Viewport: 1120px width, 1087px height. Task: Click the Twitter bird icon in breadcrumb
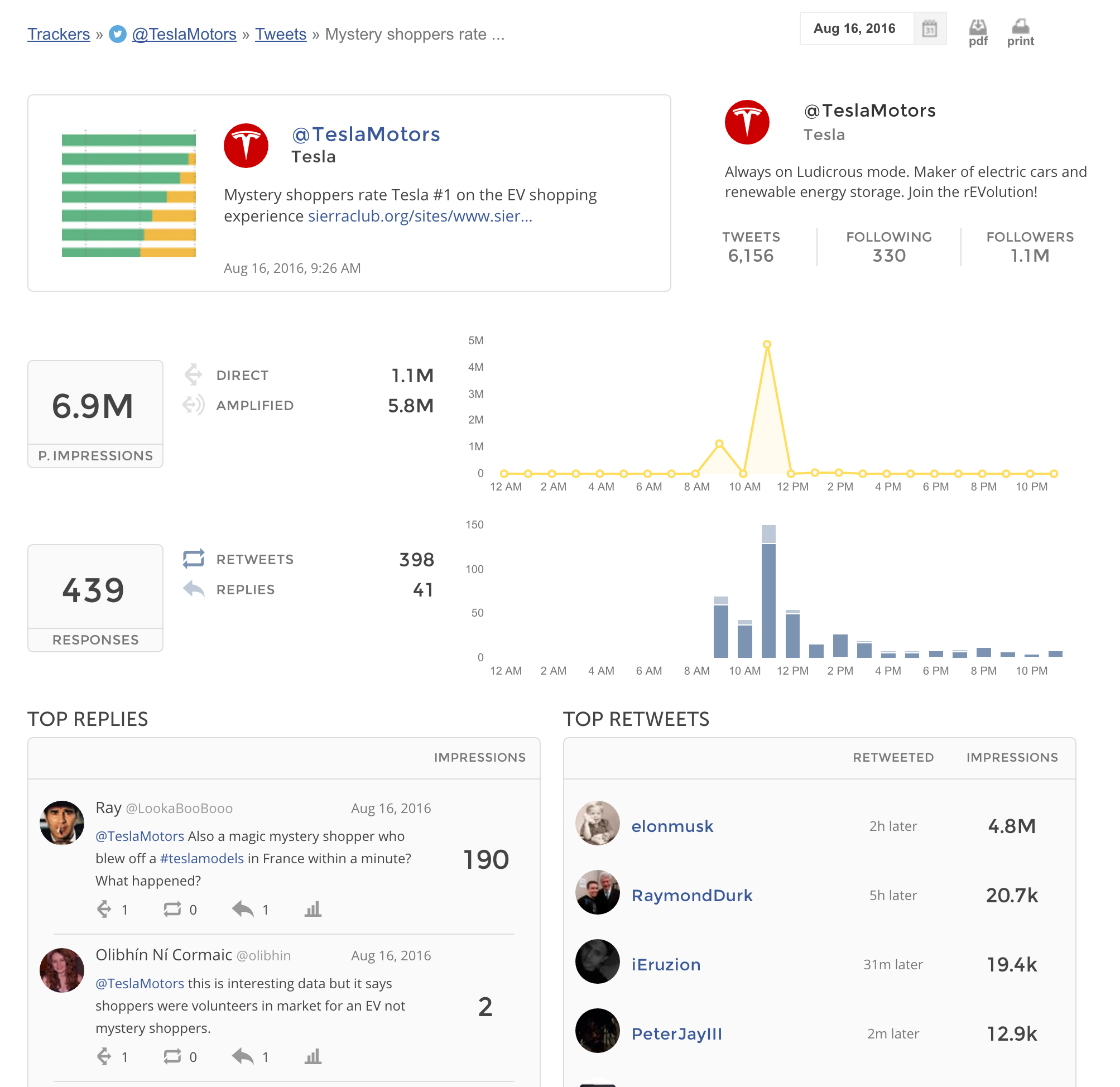coord(118,34)
